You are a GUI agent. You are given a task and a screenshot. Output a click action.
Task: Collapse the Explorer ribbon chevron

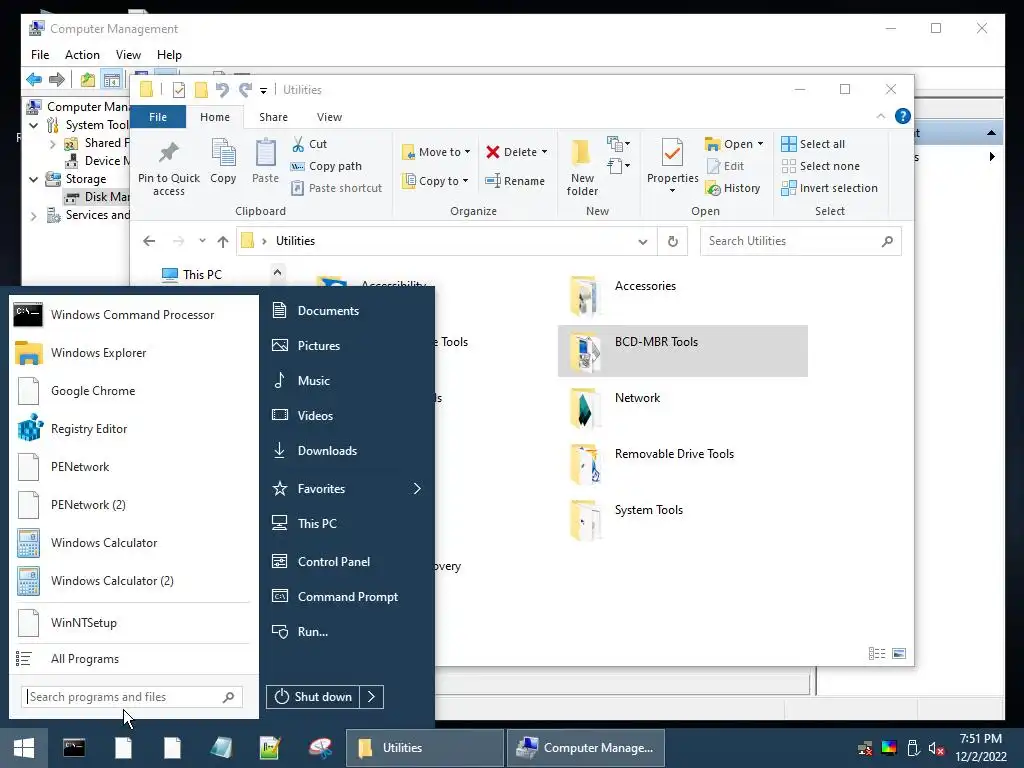click(x=880, y=116)
